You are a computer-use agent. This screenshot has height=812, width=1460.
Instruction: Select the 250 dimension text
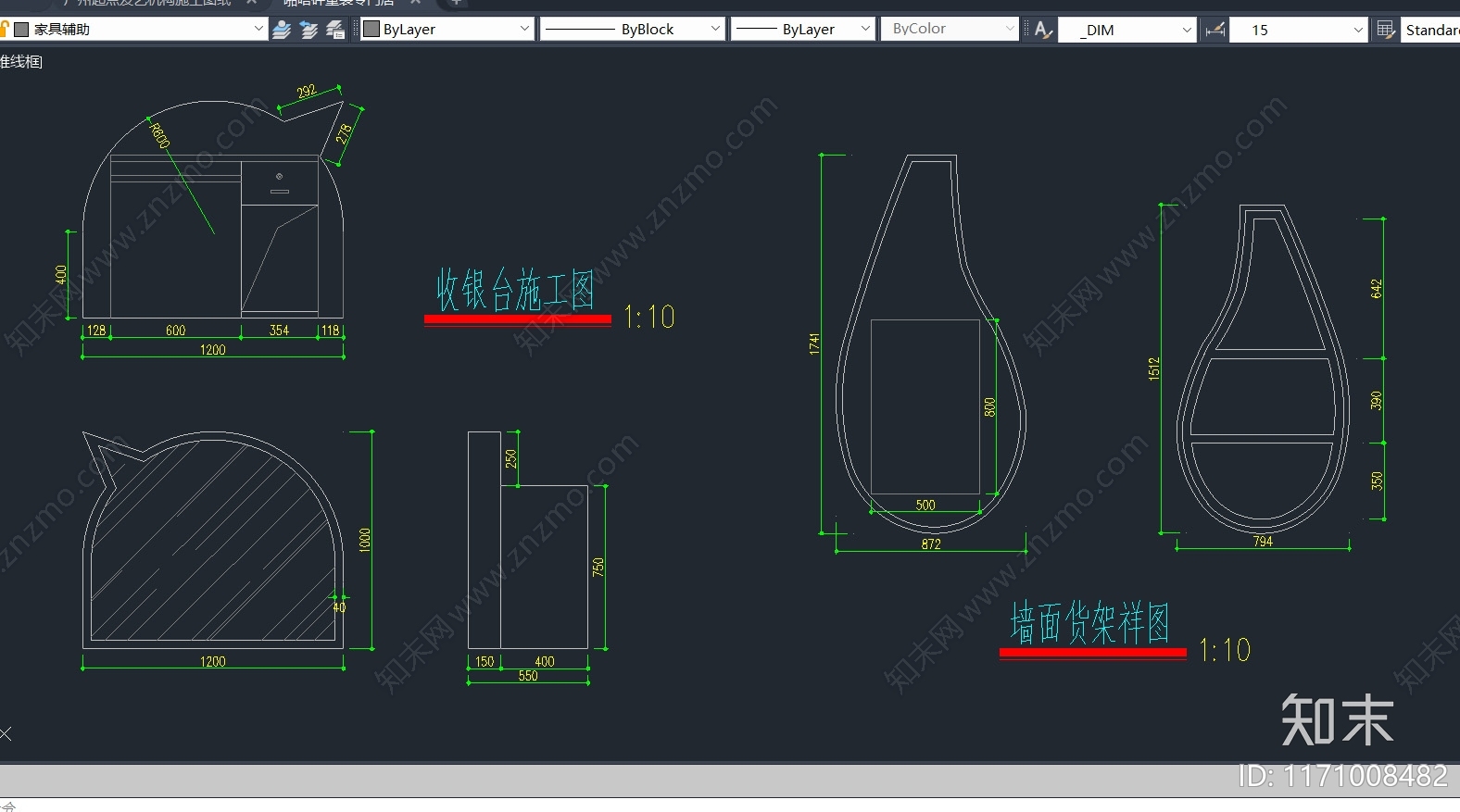click(x=510, y=458)
